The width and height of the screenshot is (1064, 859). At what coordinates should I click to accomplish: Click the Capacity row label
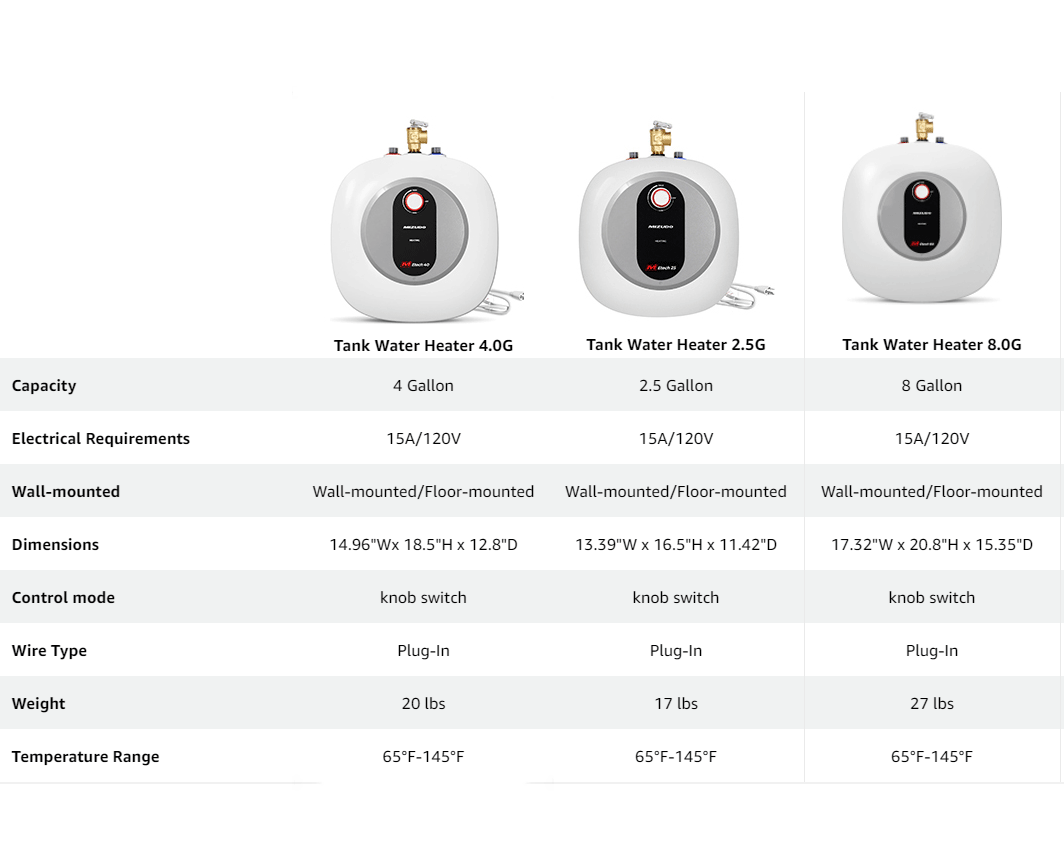(x=44, y=385)
